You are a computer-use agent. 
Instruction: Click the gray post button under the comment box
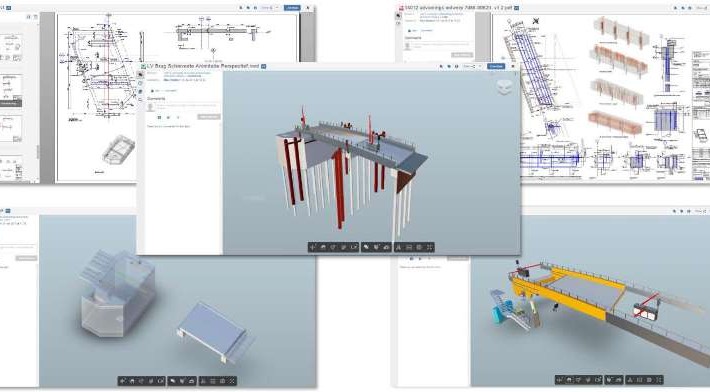pos(209,117)
